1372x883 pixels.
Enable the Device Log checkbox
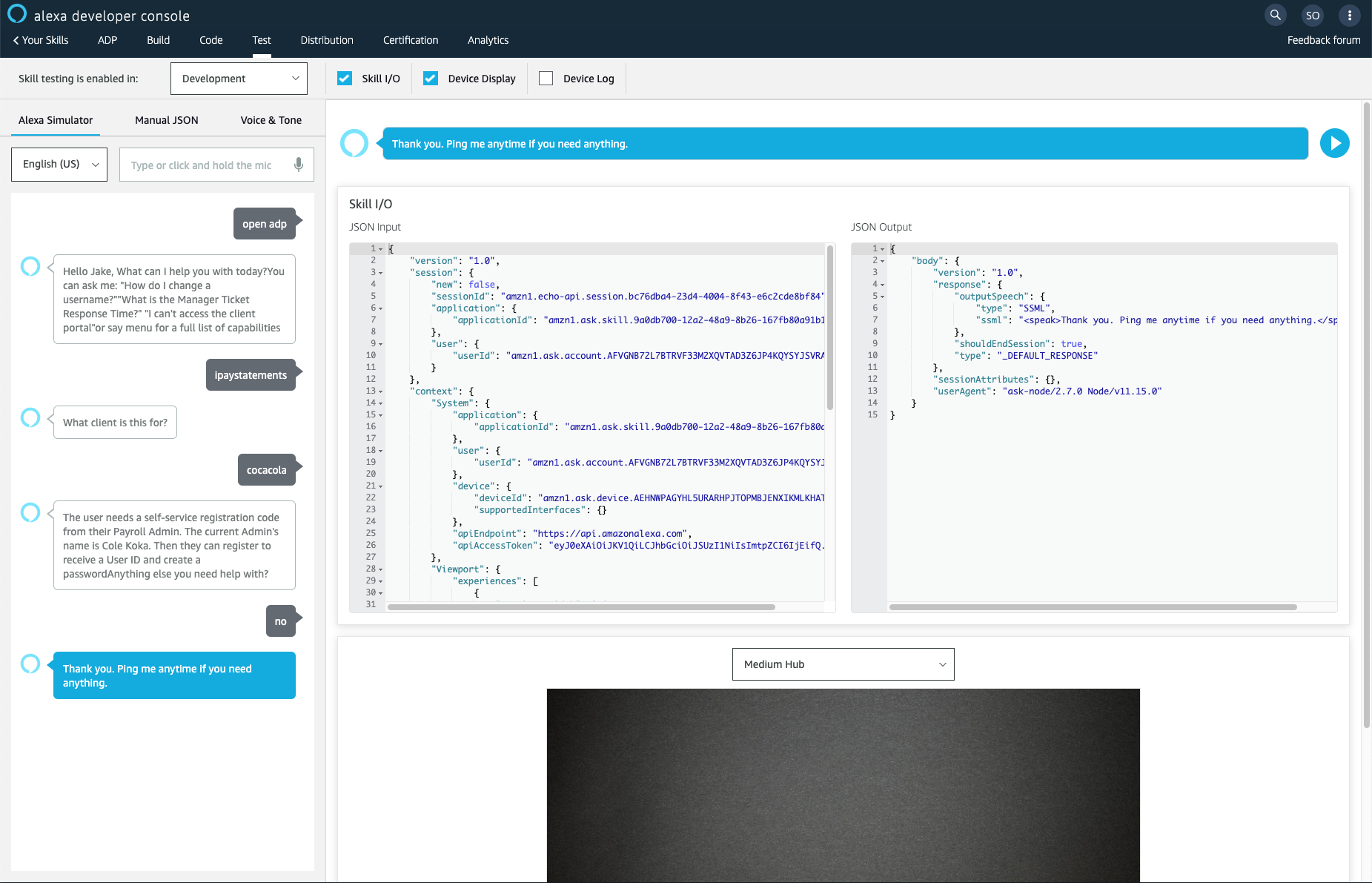point(546,79)
